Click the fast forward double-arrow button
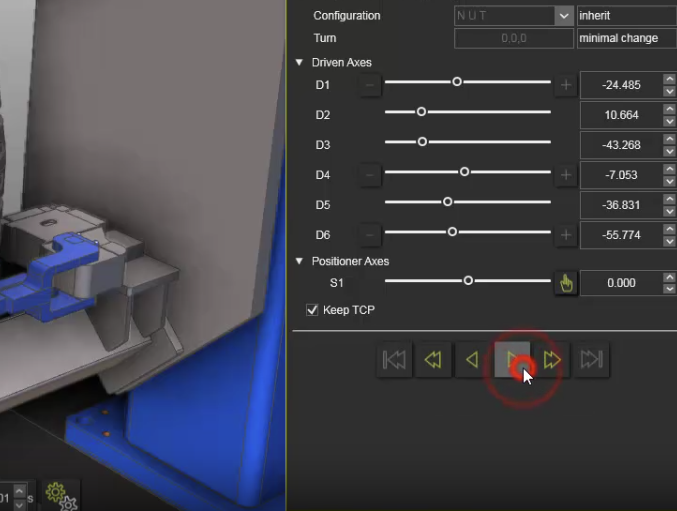Image resolution: width=677 pixels, height=511 pixels. (x=552, y=360)
